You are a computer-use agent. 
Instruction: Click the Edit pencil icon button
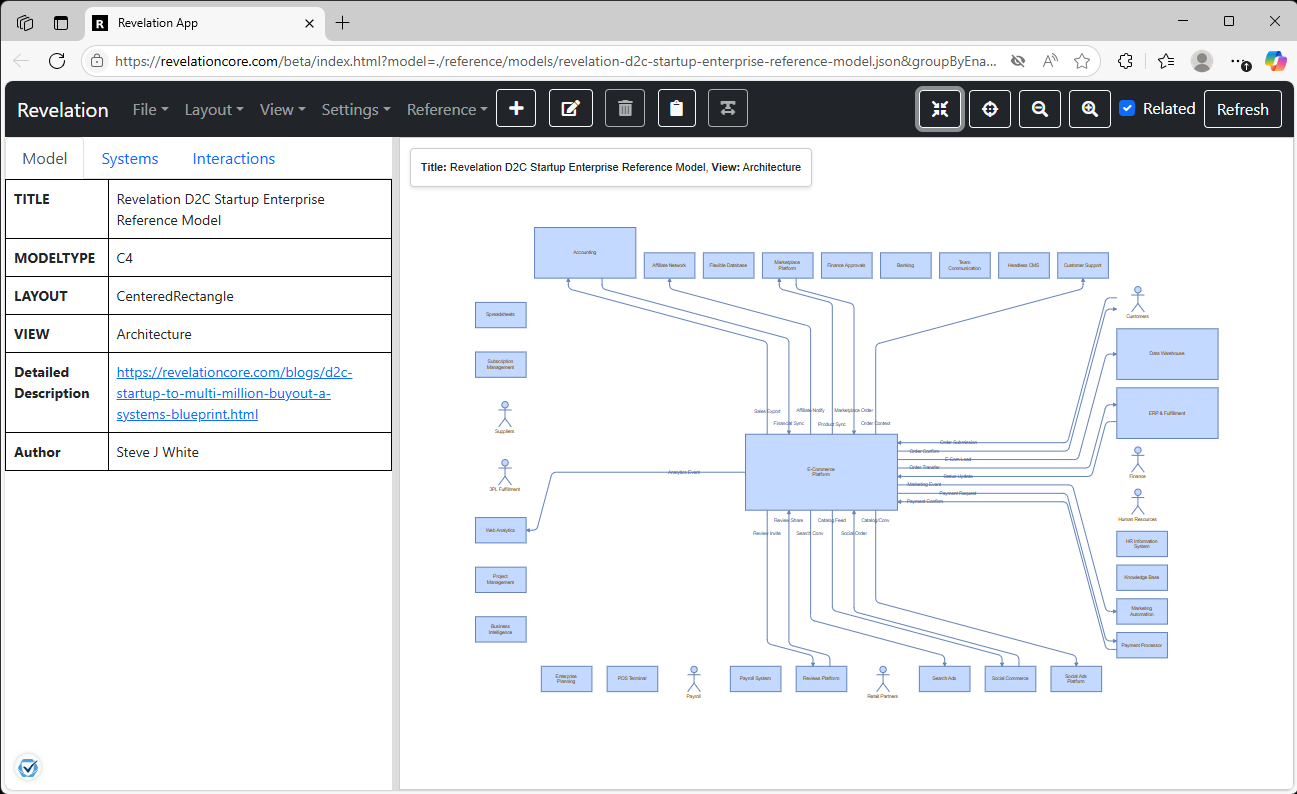[571, 109]
